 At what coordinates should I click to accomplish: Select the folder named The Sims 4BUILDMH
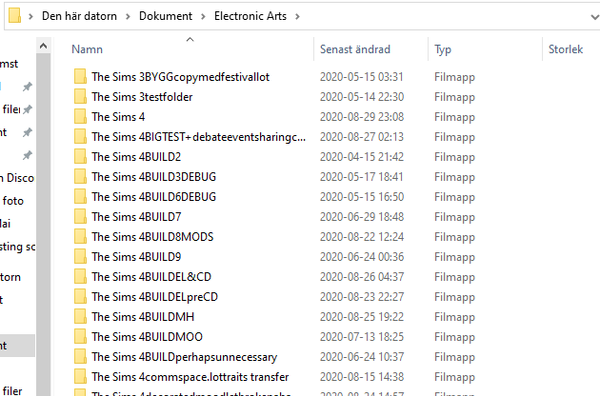tap(143, 317)
